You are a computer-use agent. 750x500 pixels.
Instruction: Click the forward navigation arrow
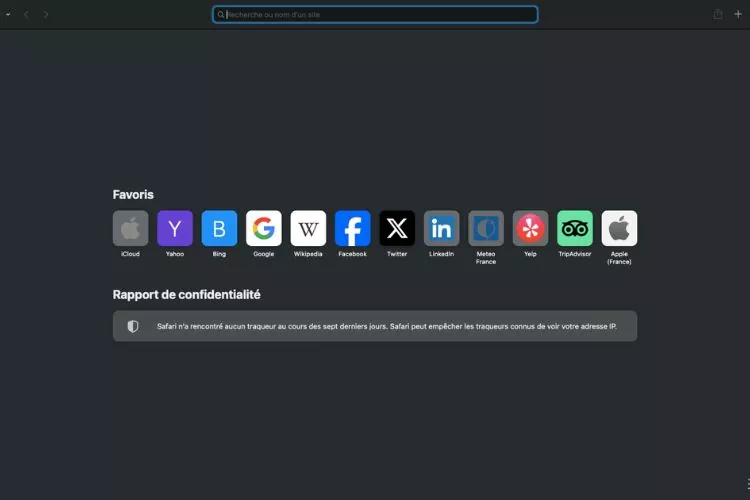(x=46, y=14)
